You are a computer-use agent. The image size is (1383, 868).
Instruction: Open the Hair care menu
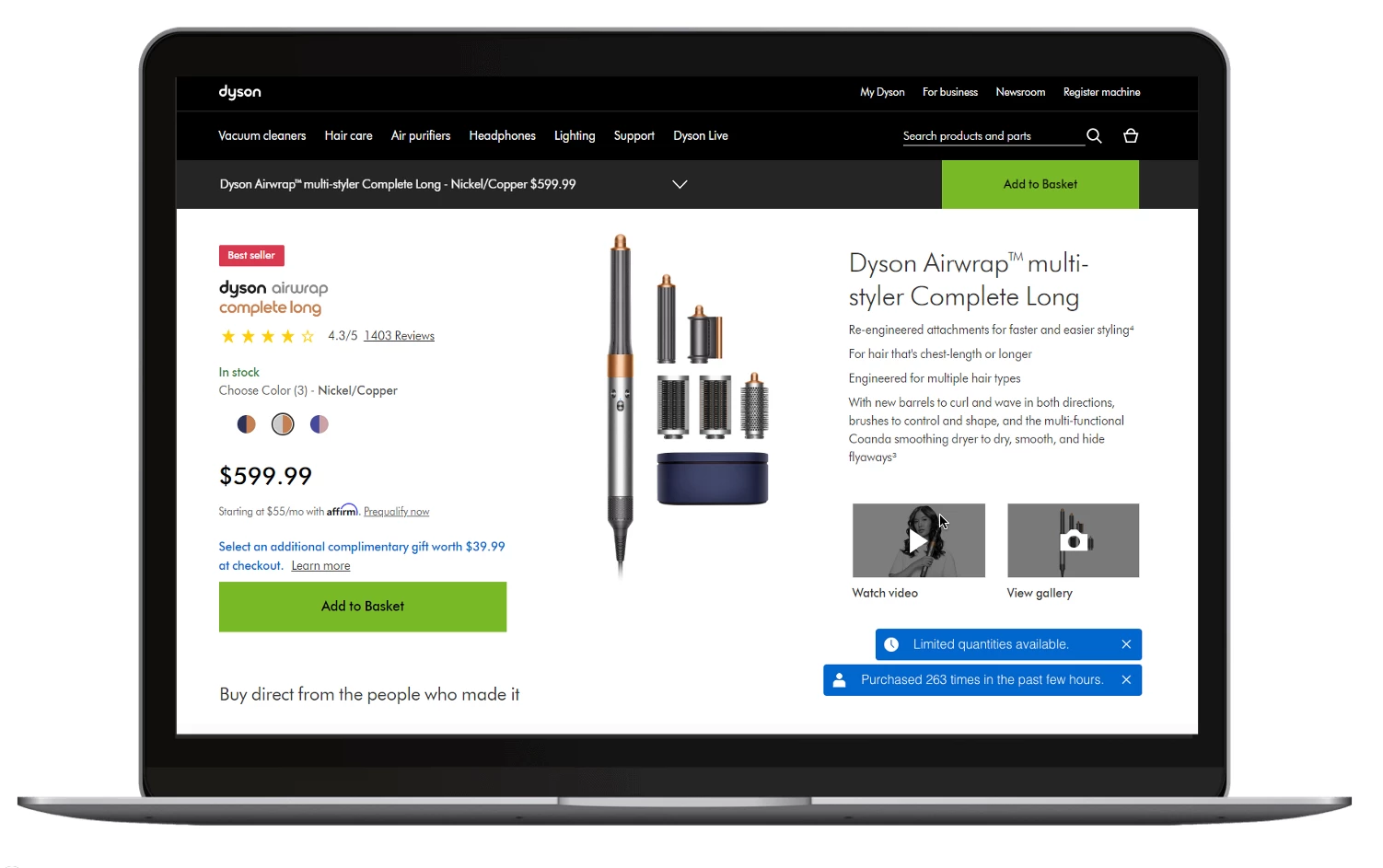[348, 135]
